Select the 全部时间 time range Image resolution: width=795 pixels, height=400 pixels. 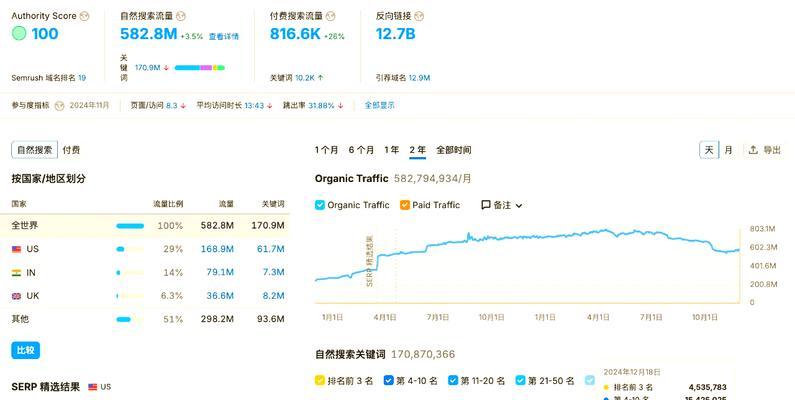tap(454, 150)
